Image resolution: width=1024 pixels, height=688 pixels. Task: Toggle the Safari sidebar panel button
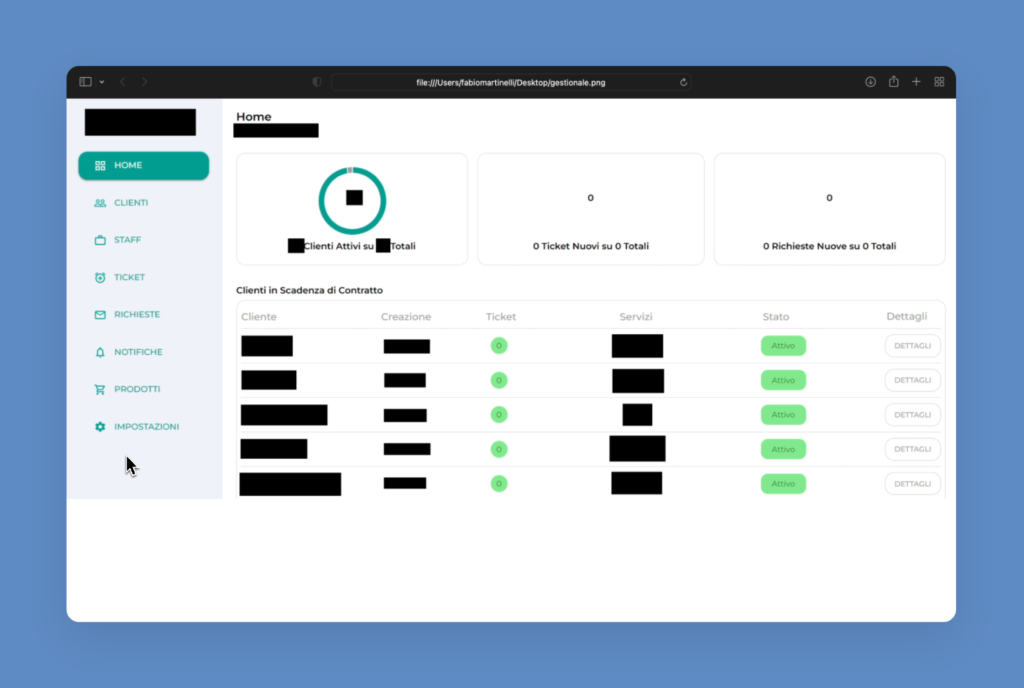point(86,82)
